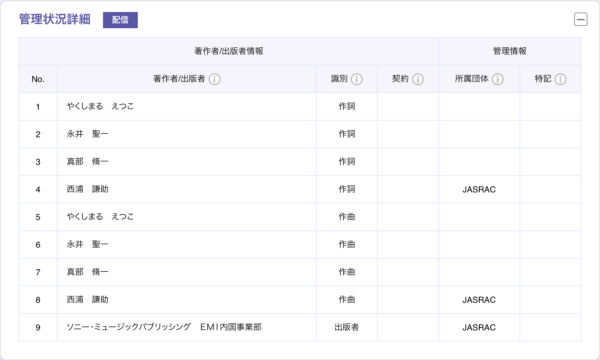Click JASRAC in row 4
The width and height of the screenshot is (600, 360).
click(x=479, y=189)
